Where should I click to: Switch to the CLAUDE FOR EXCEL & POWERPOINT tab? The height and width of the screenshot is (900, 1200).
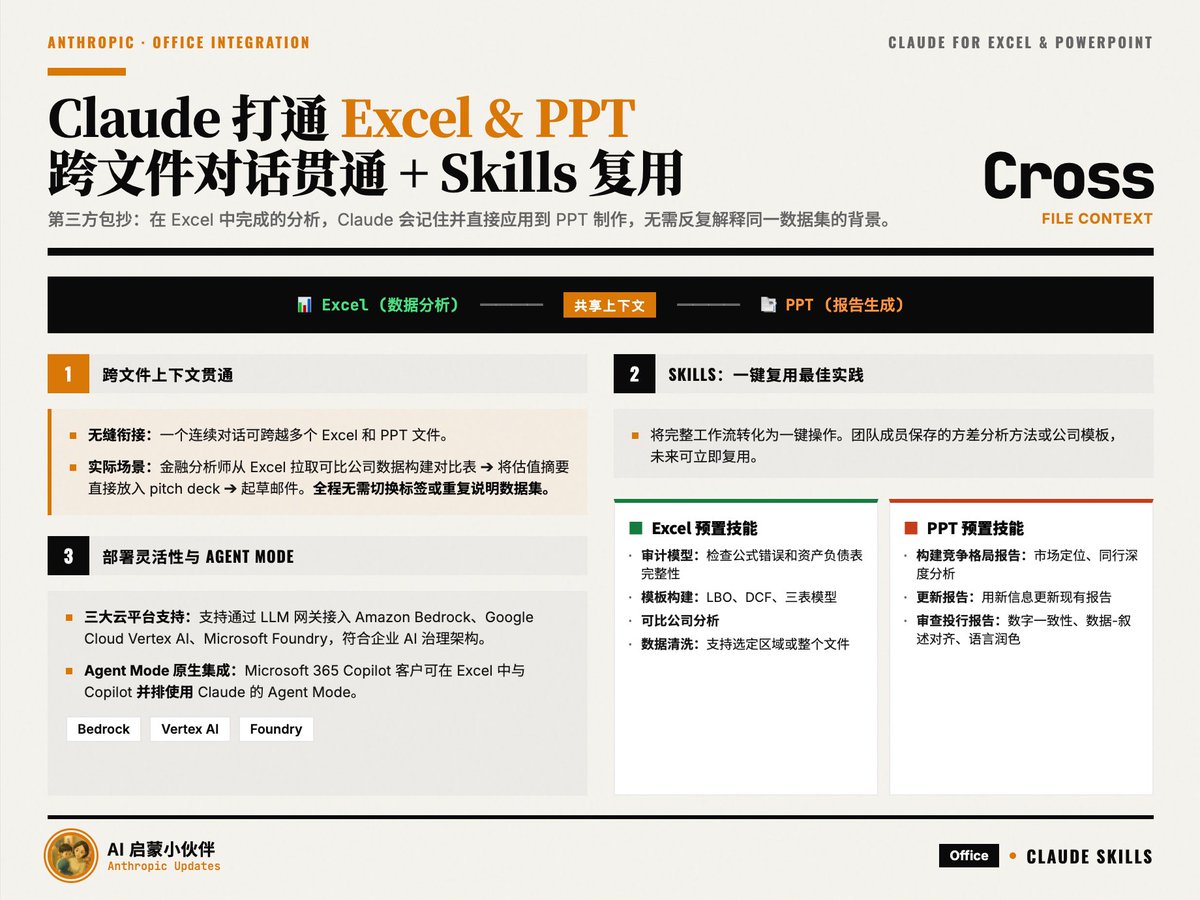(x=1020, y=42)
